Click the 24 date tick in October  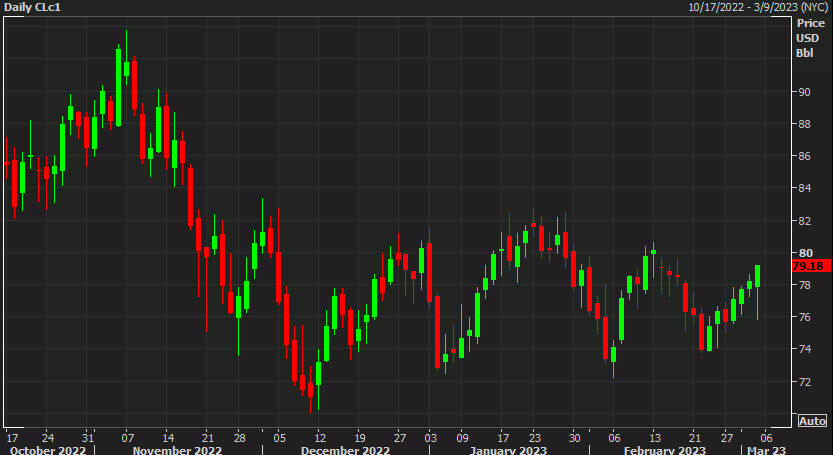pyautogui.click(x=48, y=439)
